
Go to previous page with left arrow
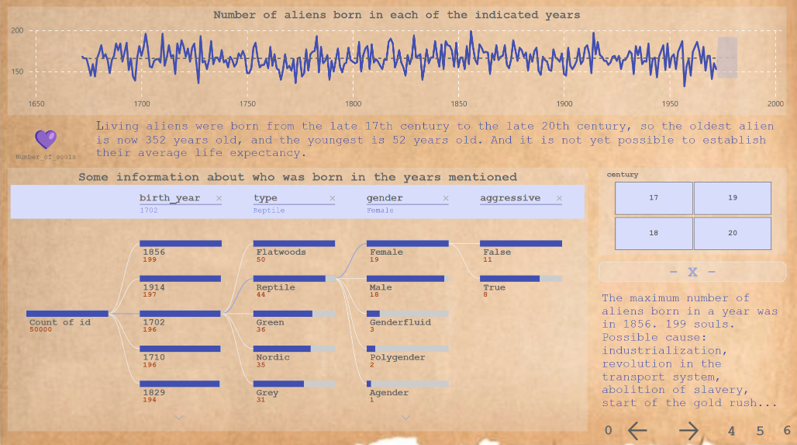[637, 431]
